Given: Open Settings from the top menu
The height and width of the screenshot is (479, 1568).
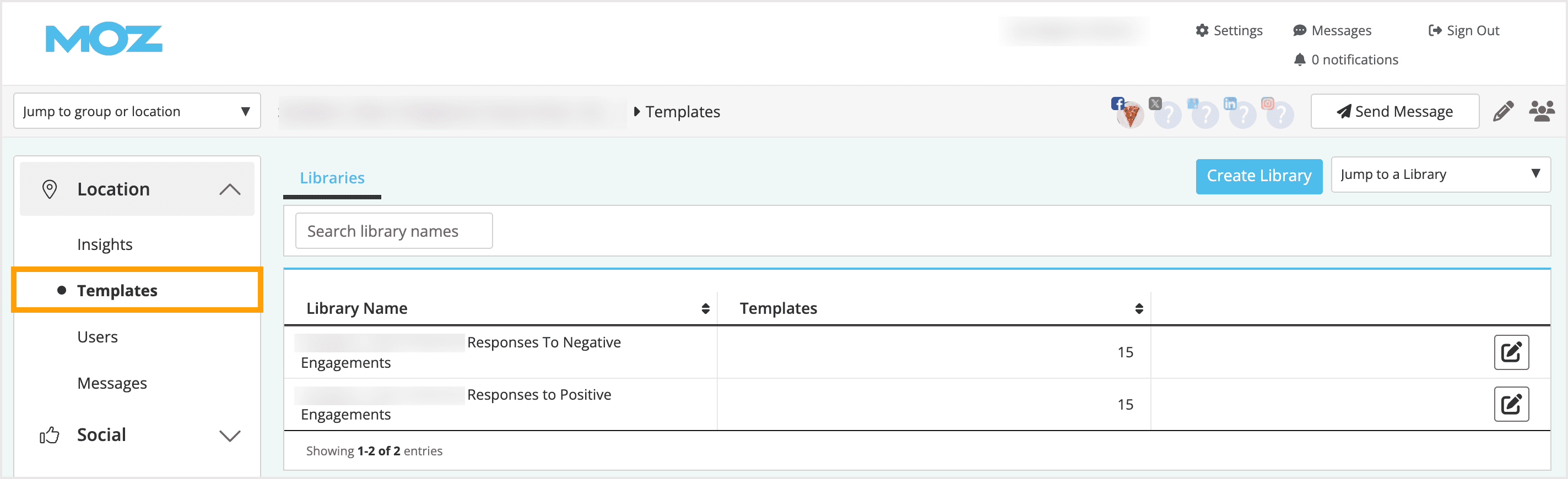Looking at the screenshot, I should point(1229,30).
